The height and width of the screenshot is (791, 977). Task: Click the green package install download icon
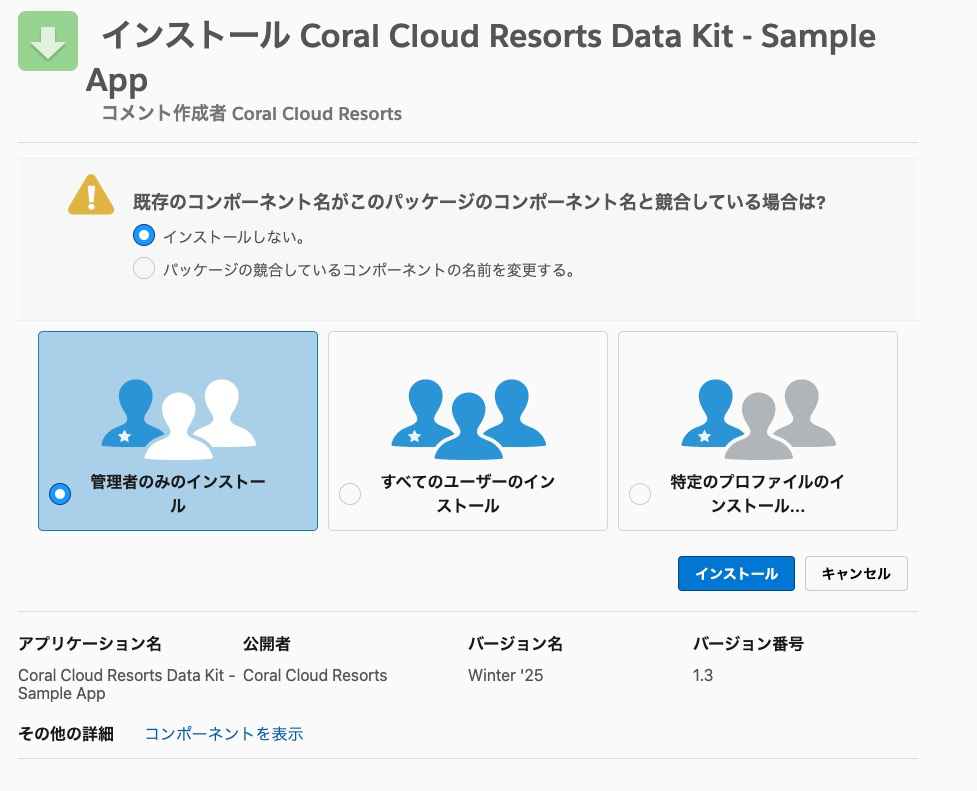tap(48, 41)
